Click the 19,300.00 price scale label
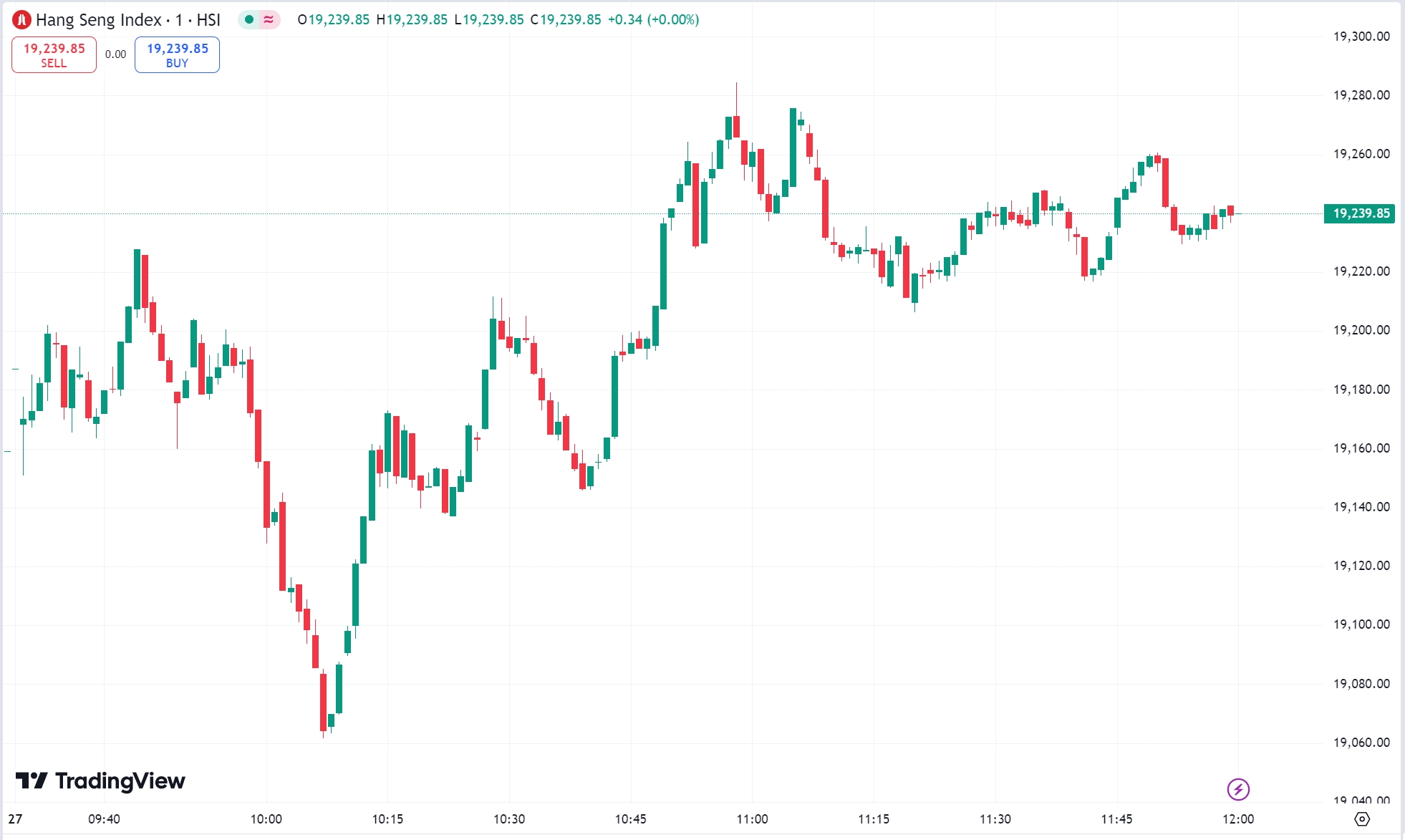The width and height of the screenshot is (1405, 840). click(x=1361, y=37)
